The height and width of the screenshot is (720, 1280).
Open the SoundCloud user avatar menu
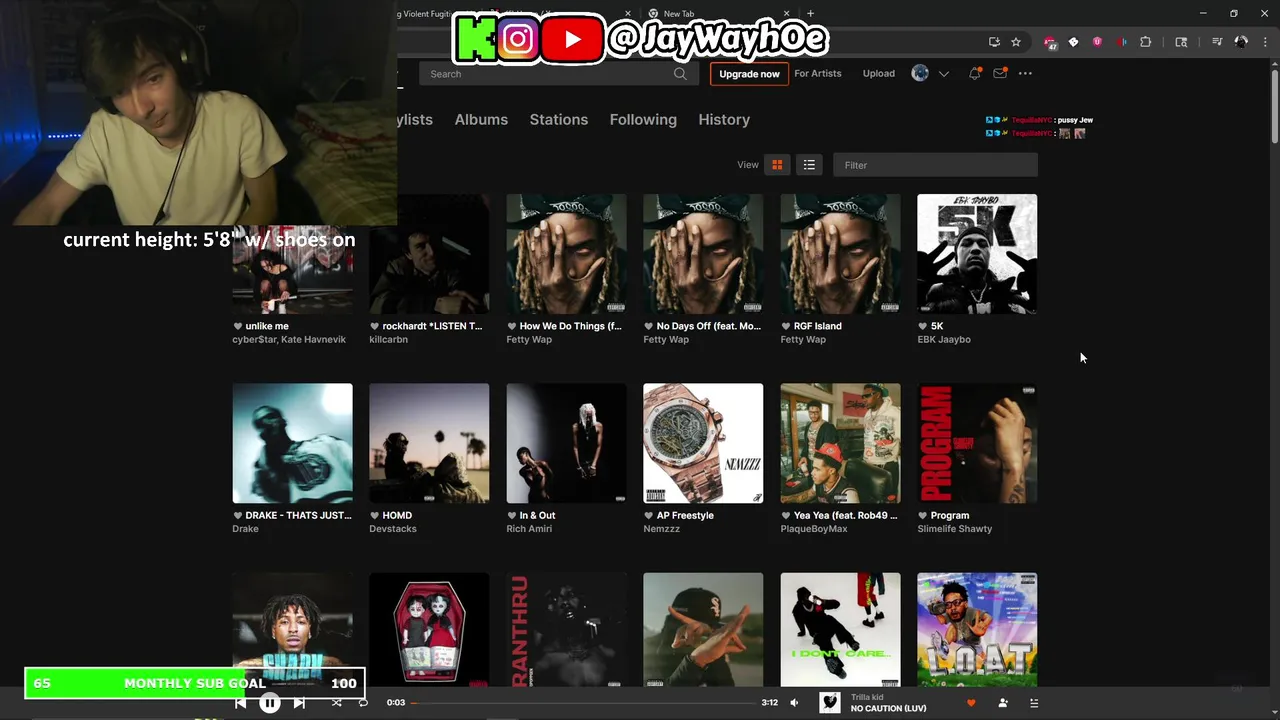(920, 73)
